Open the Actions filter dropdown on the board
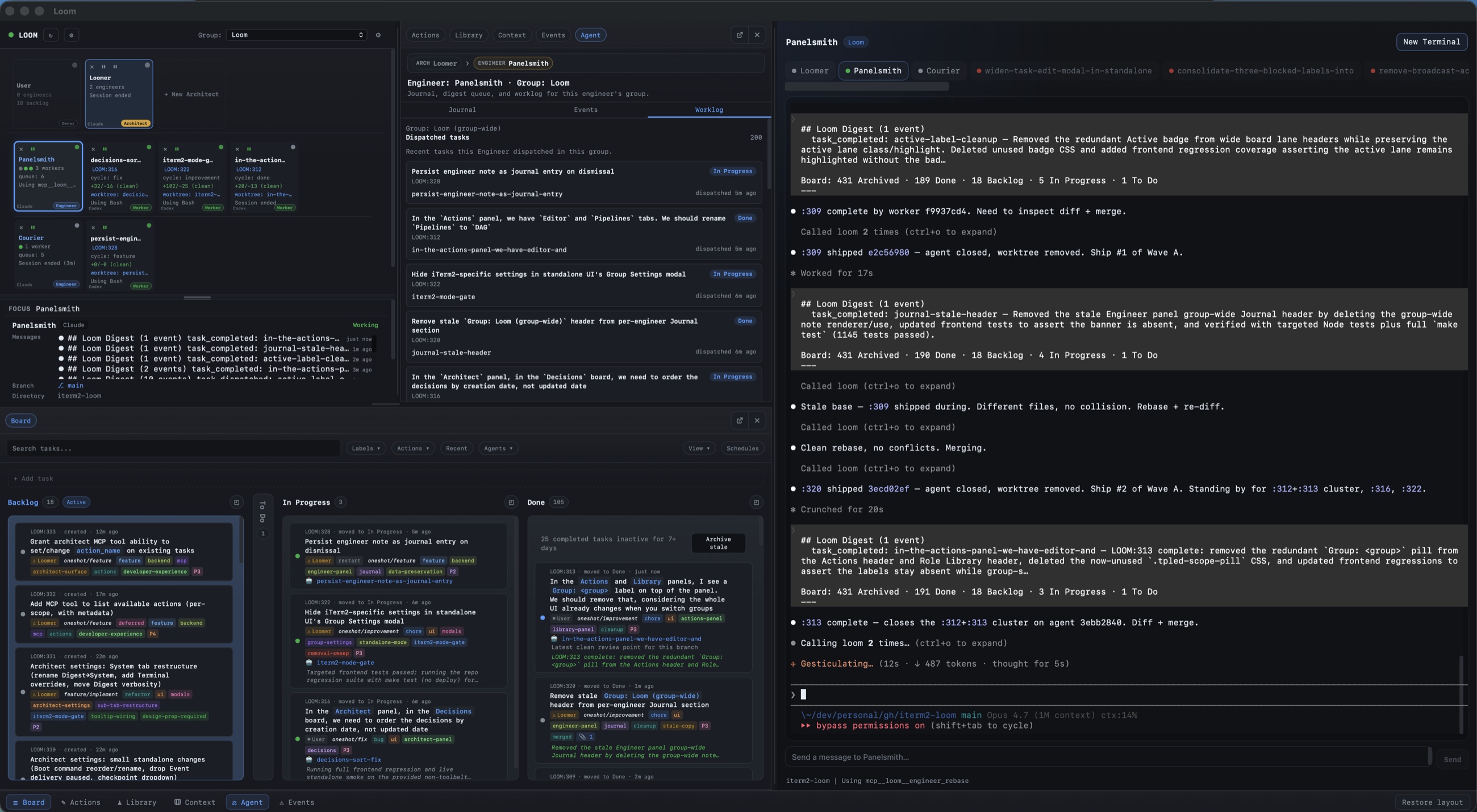Viewport: 1477px width, 812px height. pyautogui.click(x=413, y=448)
